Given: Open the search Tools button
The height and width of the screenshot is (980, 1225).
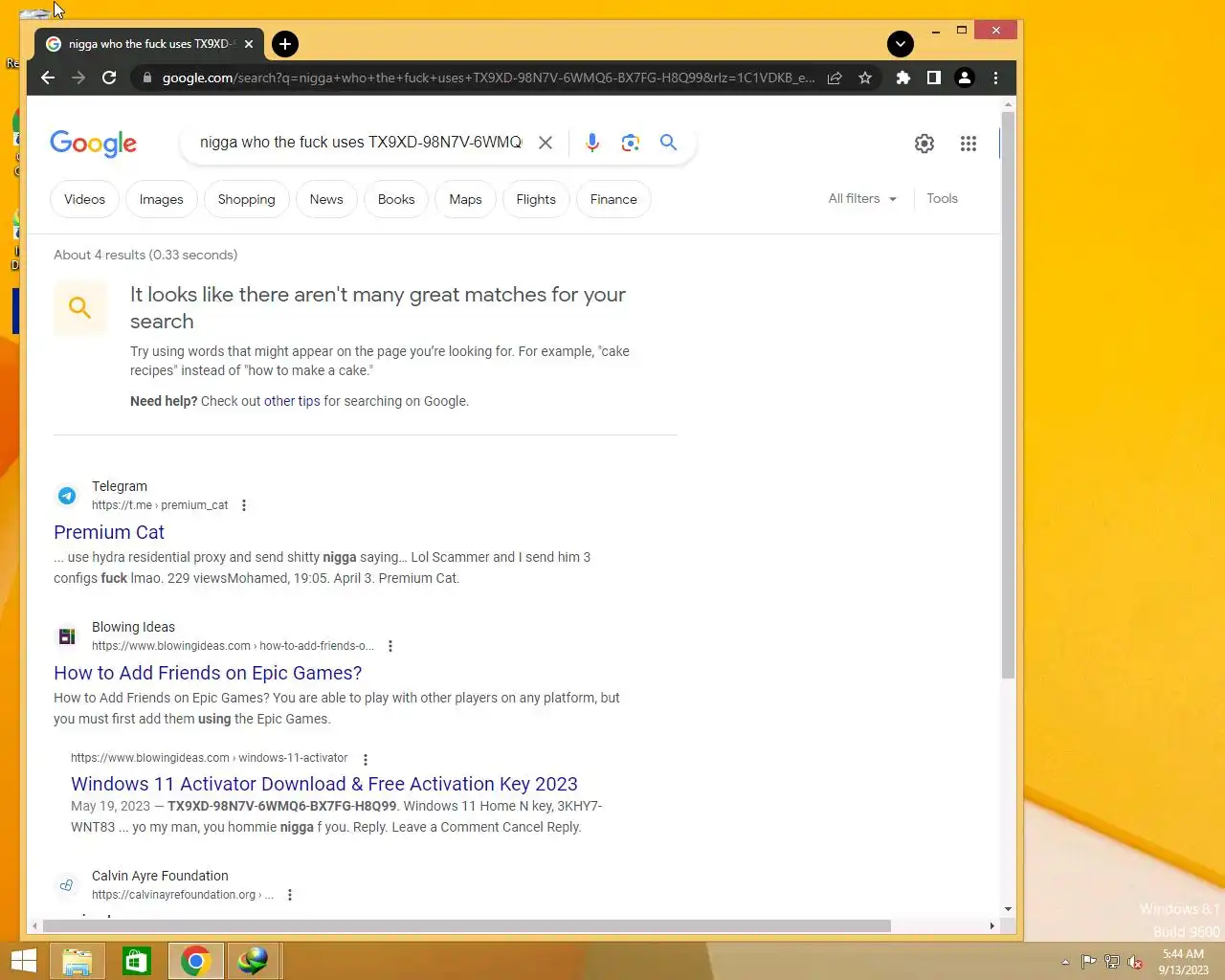Looking at the screenshot, I should tap(942, 198).
